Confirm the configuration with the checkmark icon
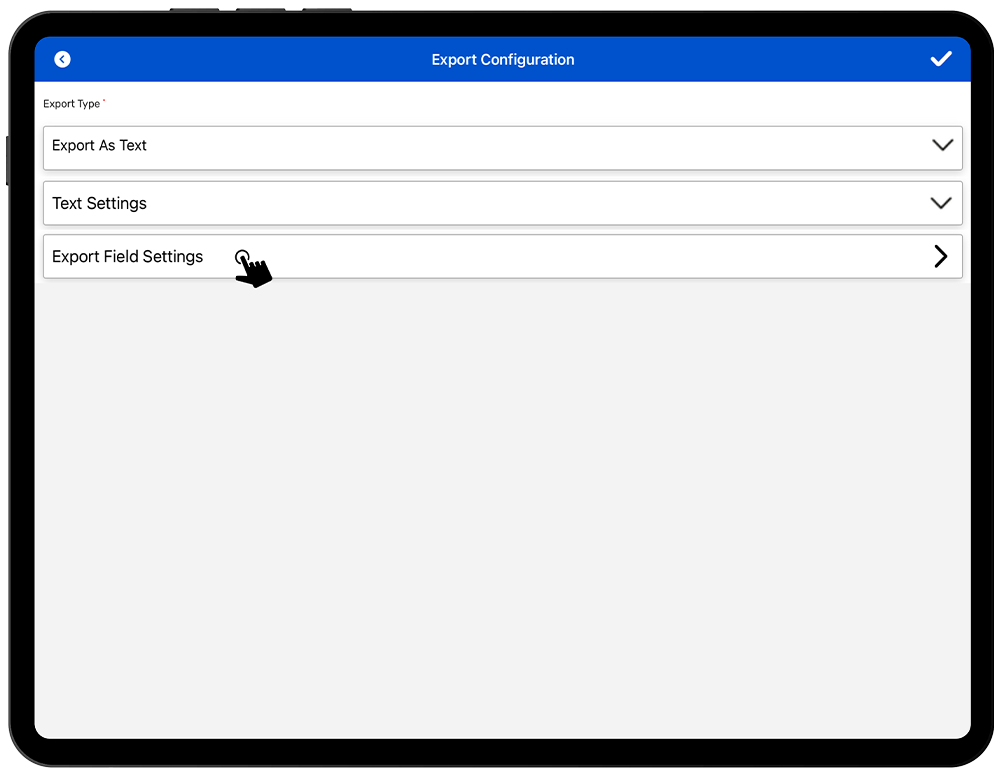 coord(940,60)
